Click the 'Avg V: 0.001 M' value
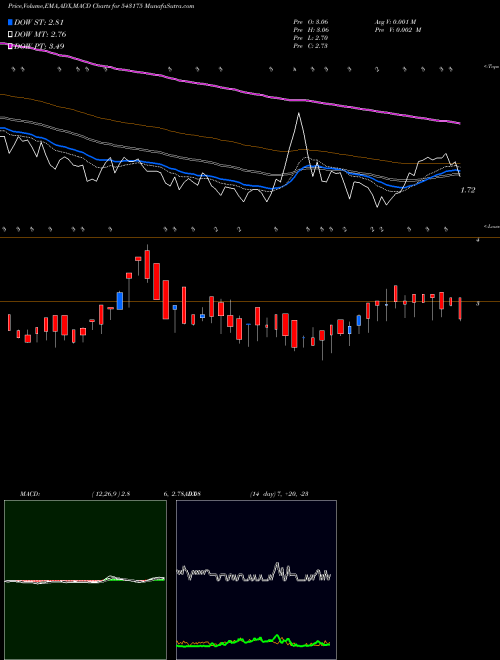 click(x=395, y=22)
